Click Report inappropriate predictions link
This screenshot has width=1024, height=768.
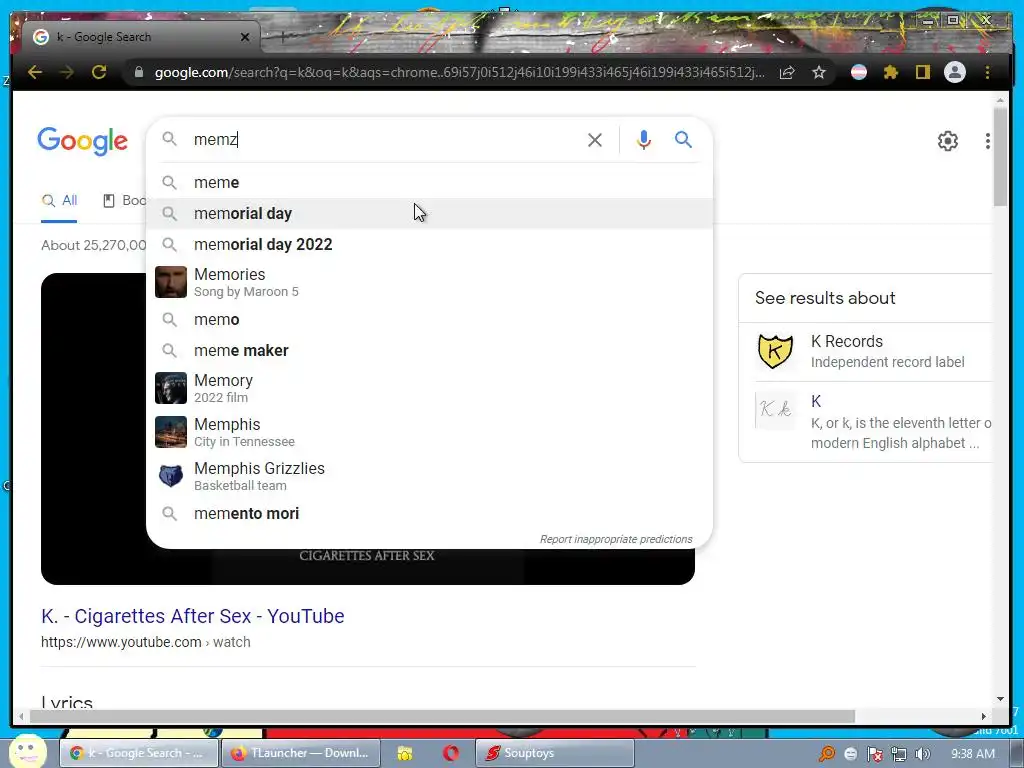coord(616,539)
